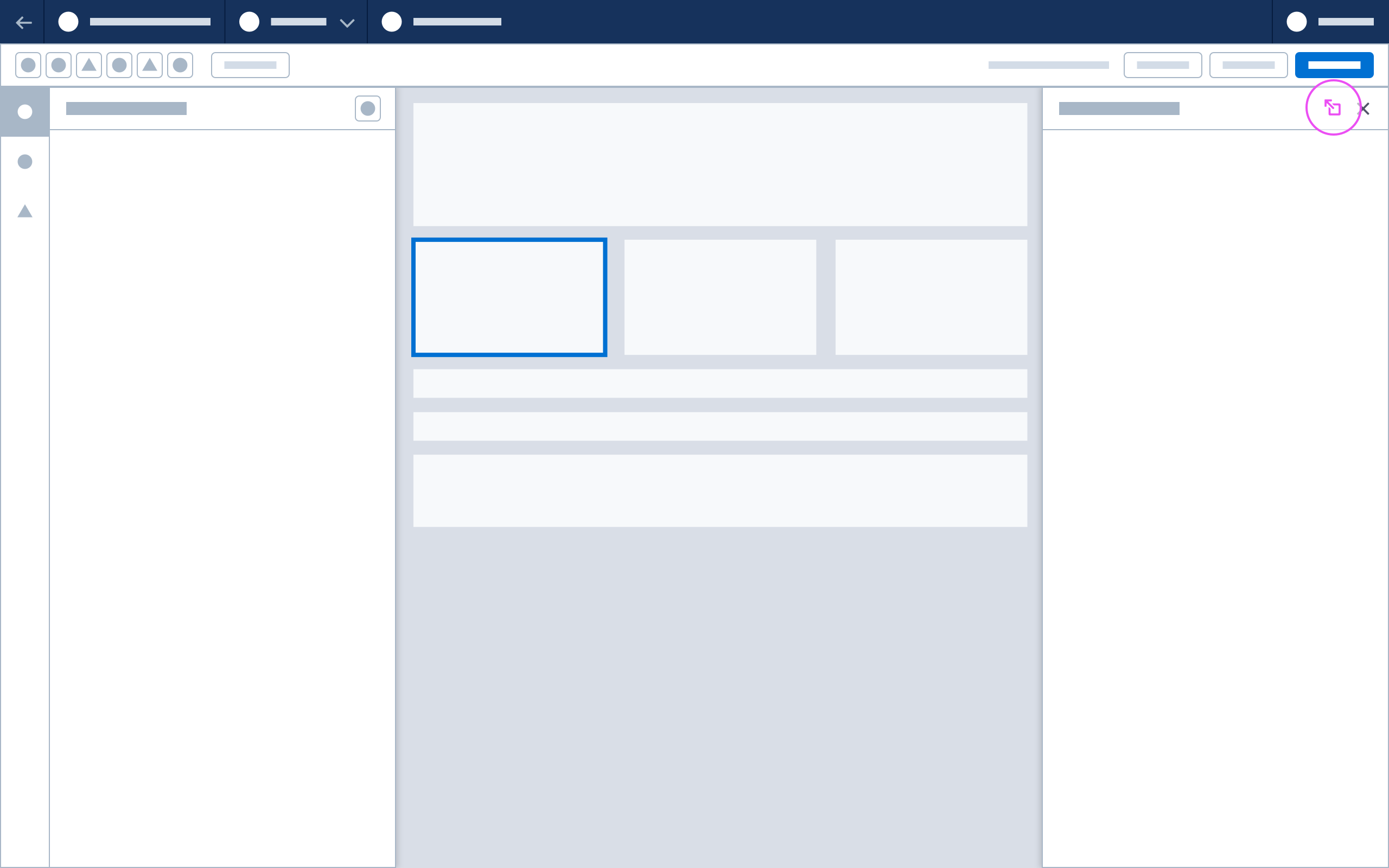The height and width of the screenshot is (868, 1389).
Task: Close the right-side panel with the X
Action: pyautogui.click(x=1366, y=108)
